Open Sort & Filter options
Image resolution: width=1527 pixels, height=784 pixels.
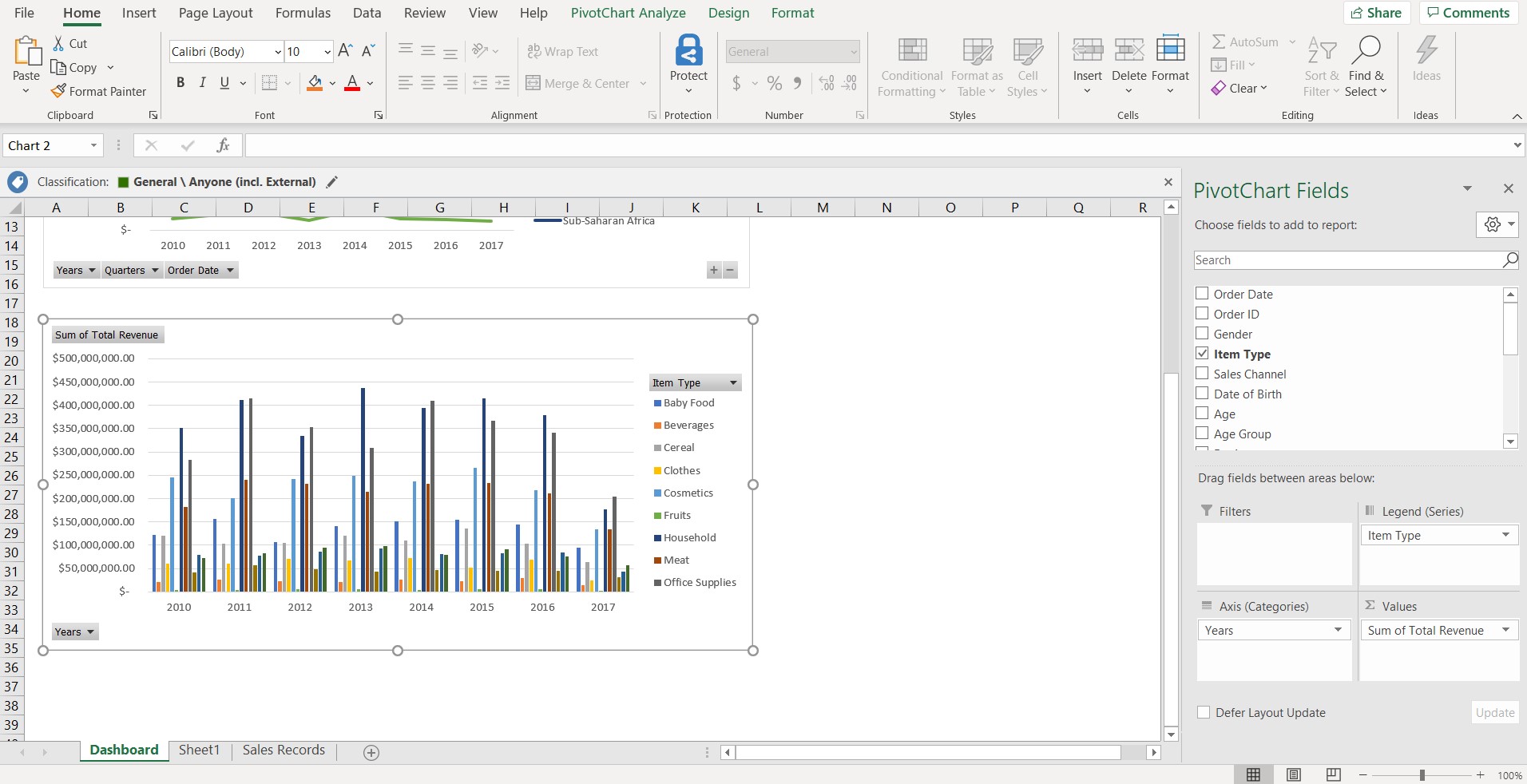pyautogui.click(x=1321, y=67)
